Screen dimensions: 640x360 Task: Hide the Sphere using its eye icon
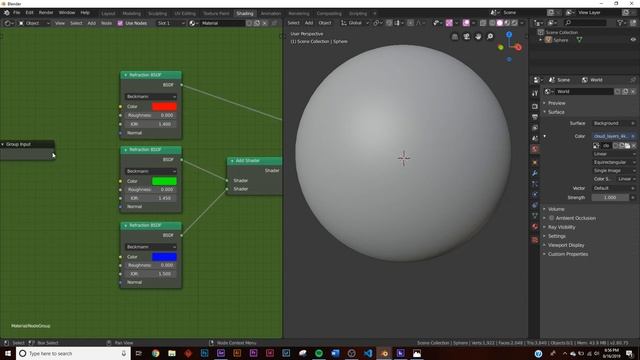(633, 40)
